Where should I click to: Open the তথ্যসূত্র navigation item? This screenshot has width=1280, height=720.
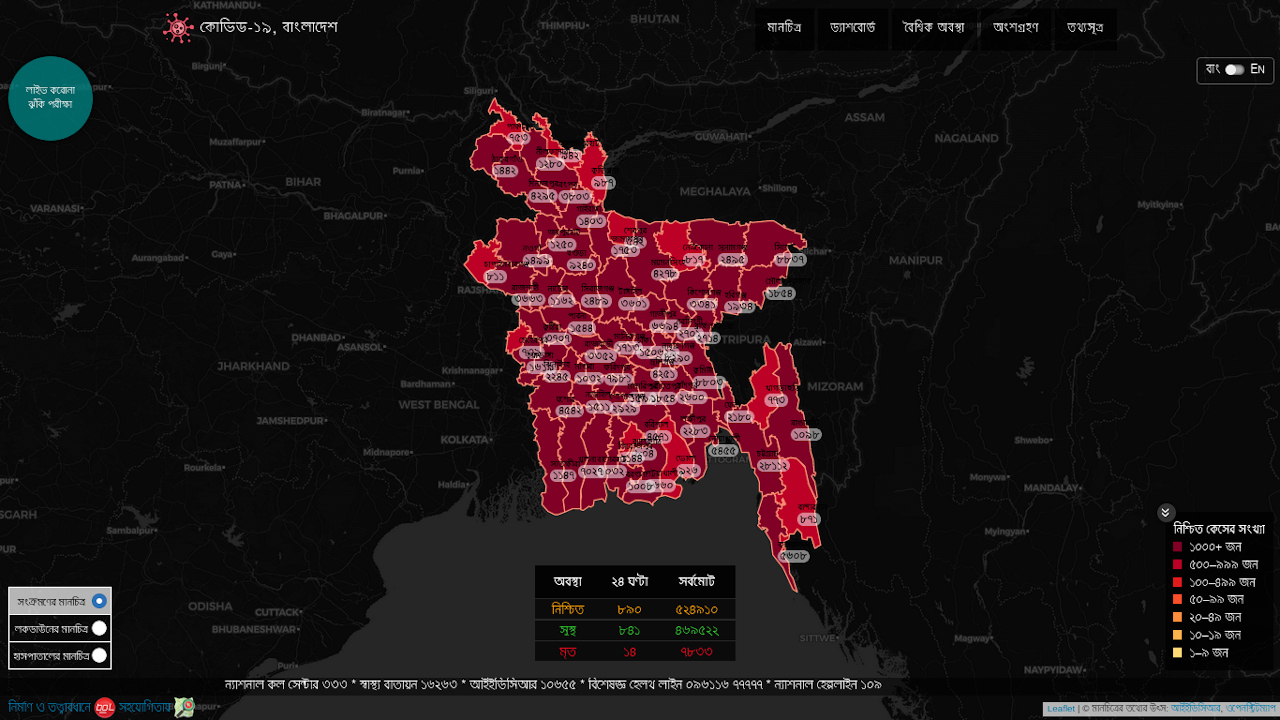click(1085, 28)
